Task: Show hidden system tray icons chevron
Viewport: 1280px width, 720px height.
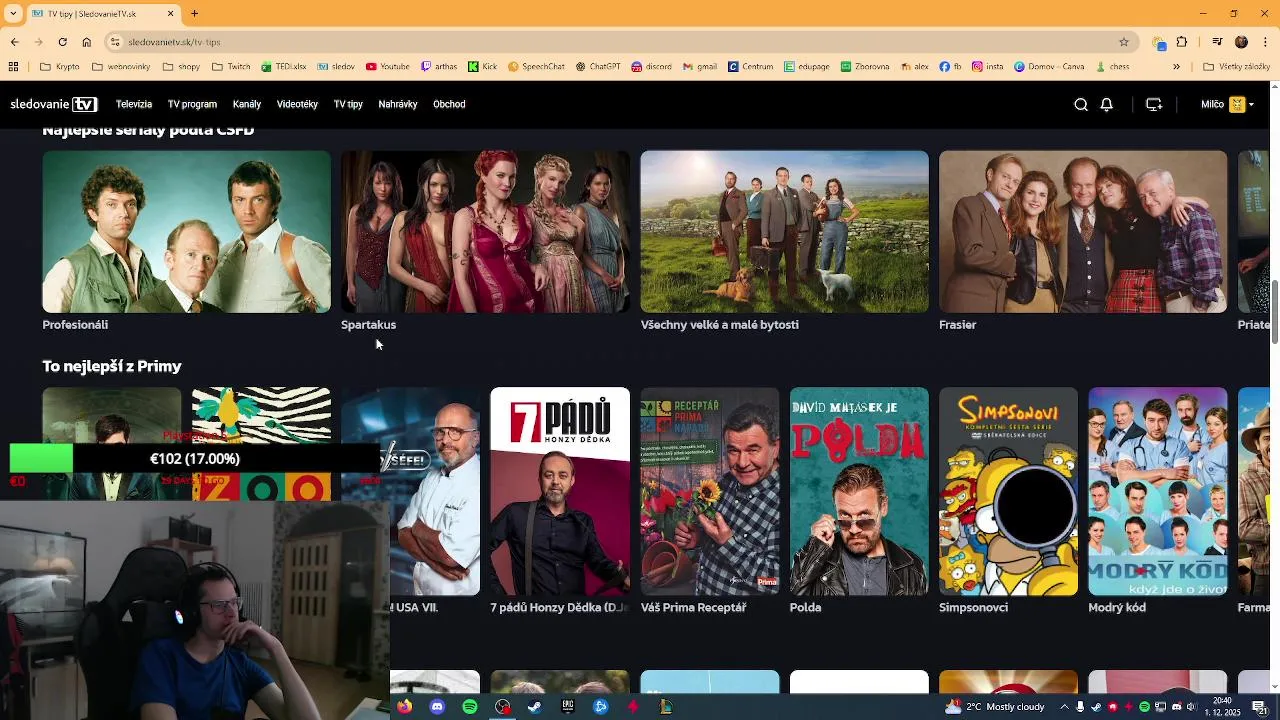Action: click(1064, 707)
